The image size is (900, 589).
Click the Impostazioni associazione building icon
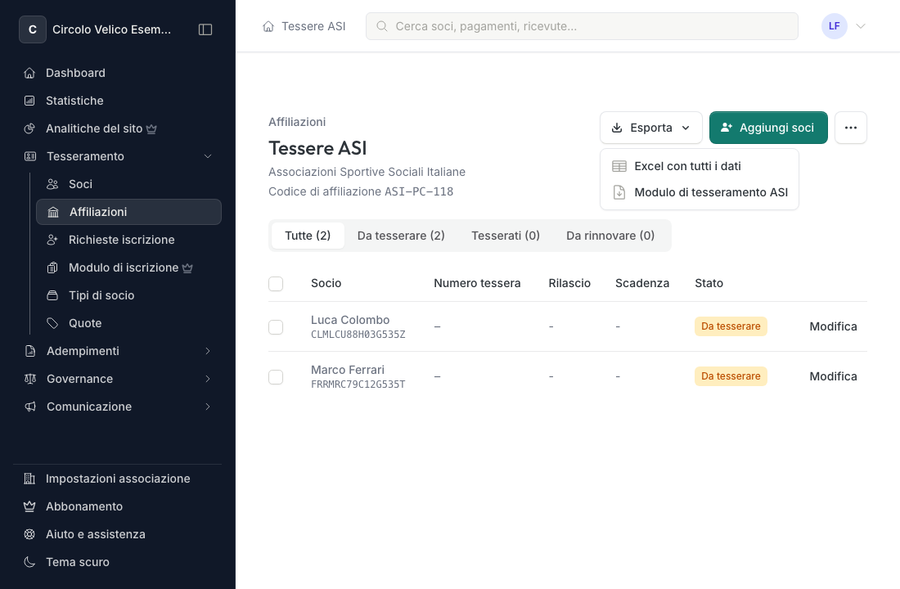click(29, 479)
